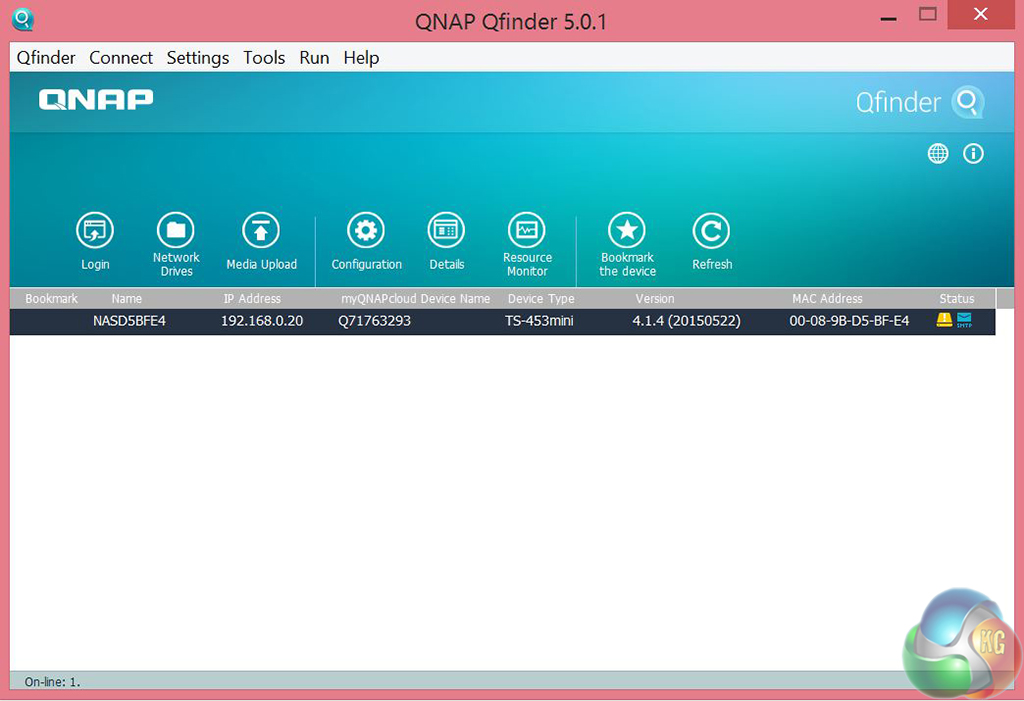Open the Help menu
1024x701 pixels.
[361, 58]
